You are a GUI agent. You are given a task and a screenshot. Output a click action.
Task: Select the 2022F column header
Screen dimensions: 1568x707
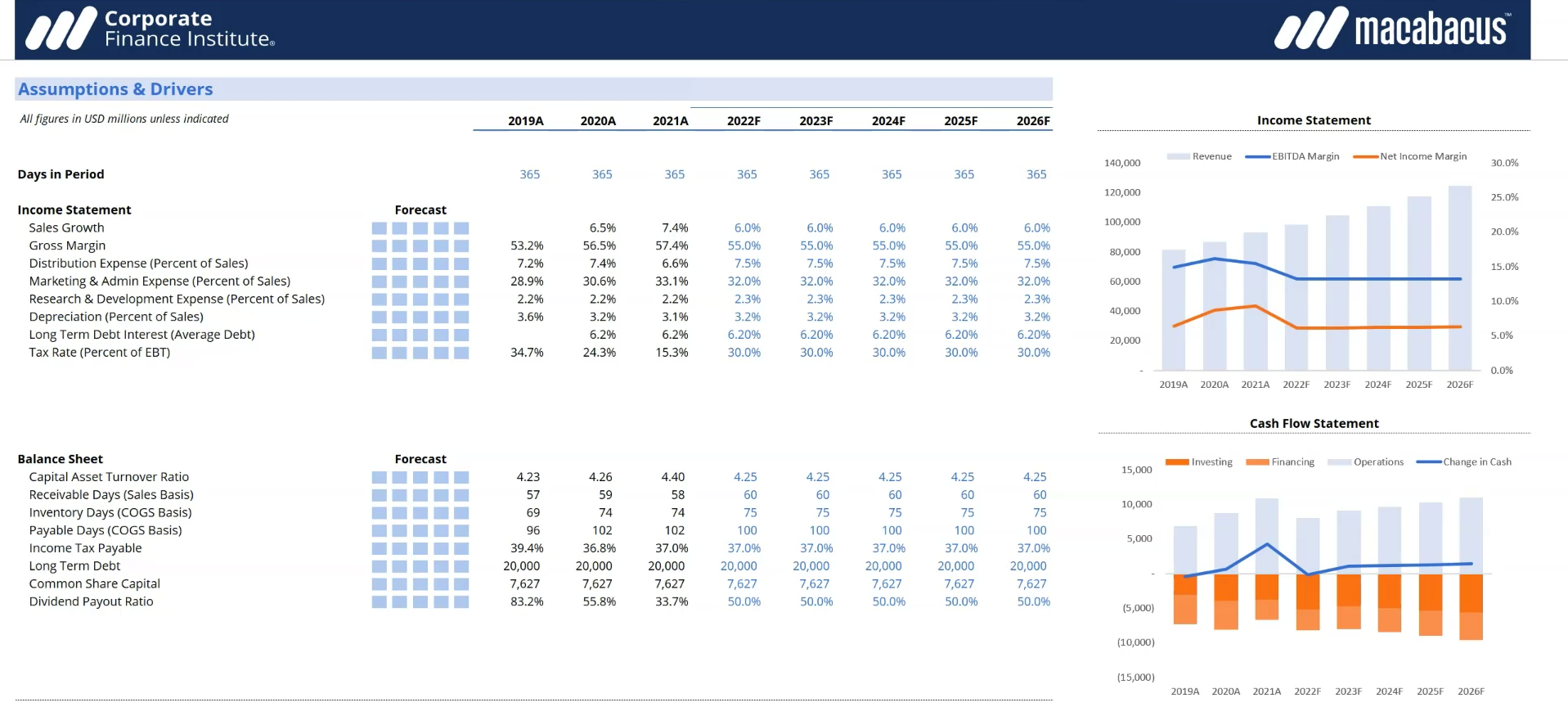click(x=743, y=121)
